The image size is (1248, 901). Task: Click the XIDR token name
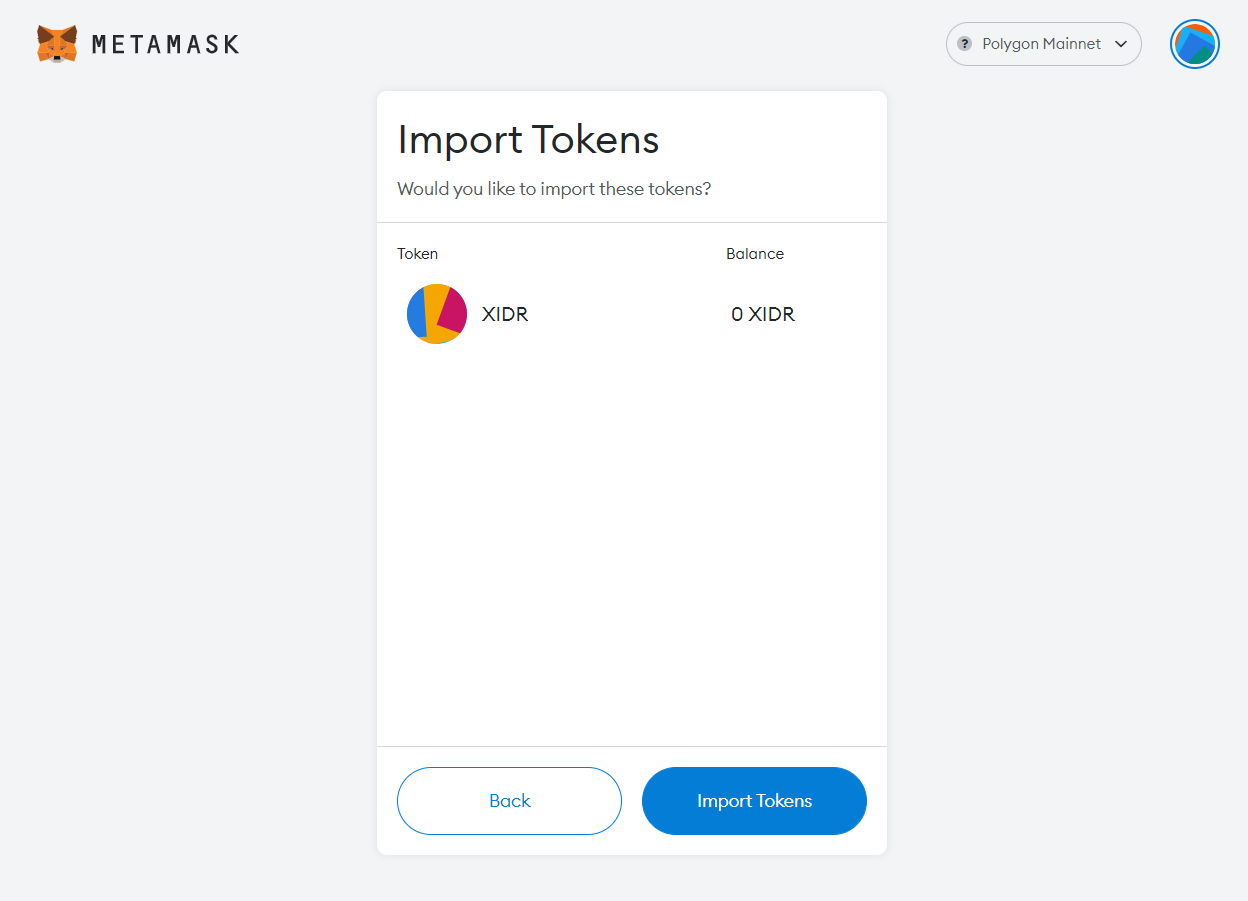[505, 314]
